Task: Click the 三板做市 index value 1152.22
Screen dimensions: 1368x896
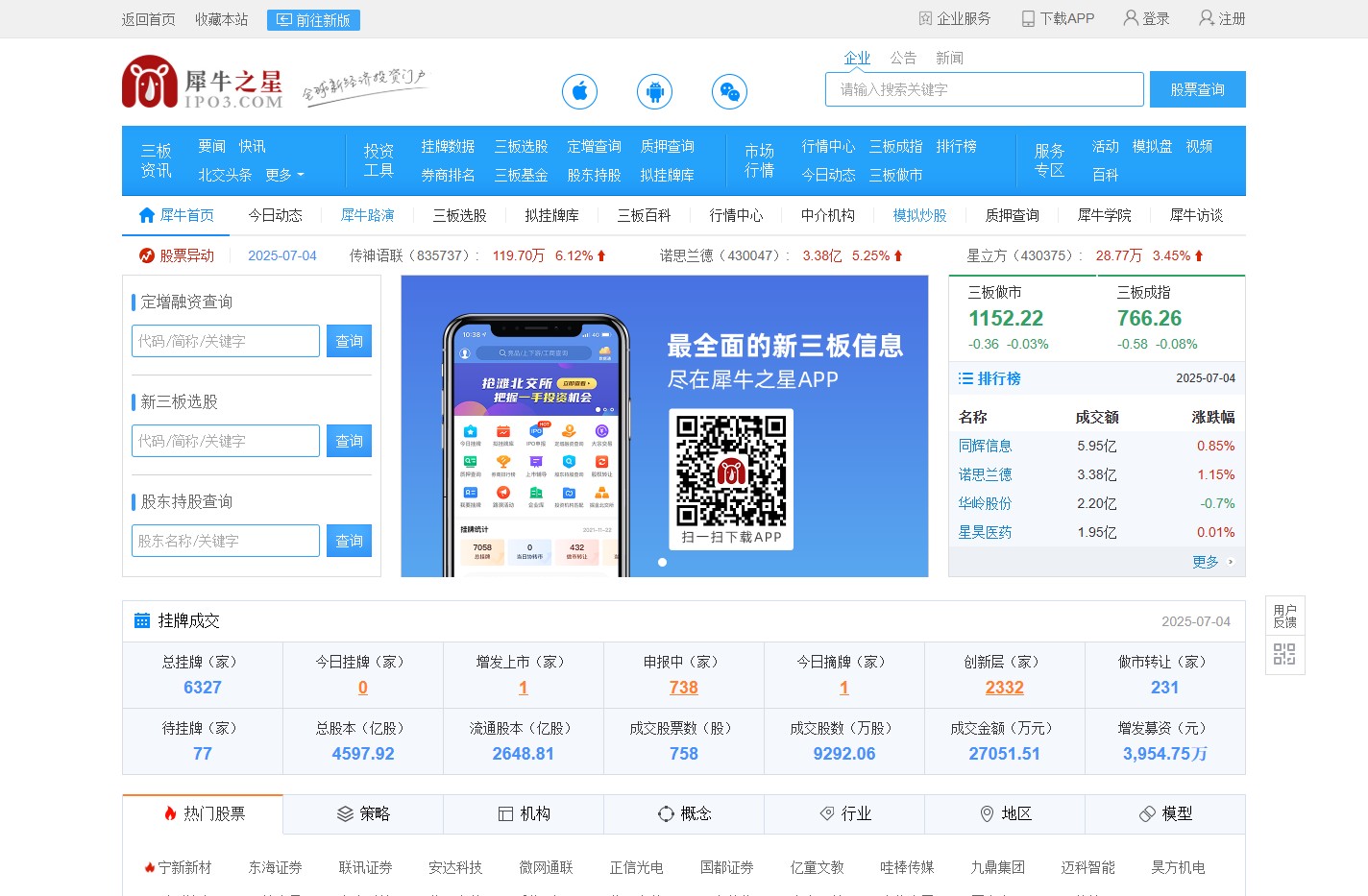Action: [1006, 318]
